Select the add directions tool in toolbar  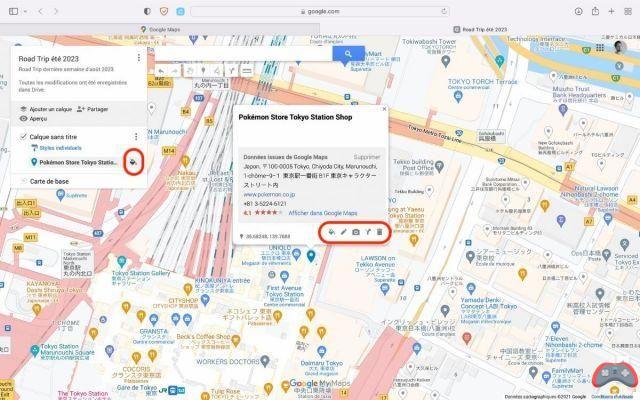click(x=232, y=71)
